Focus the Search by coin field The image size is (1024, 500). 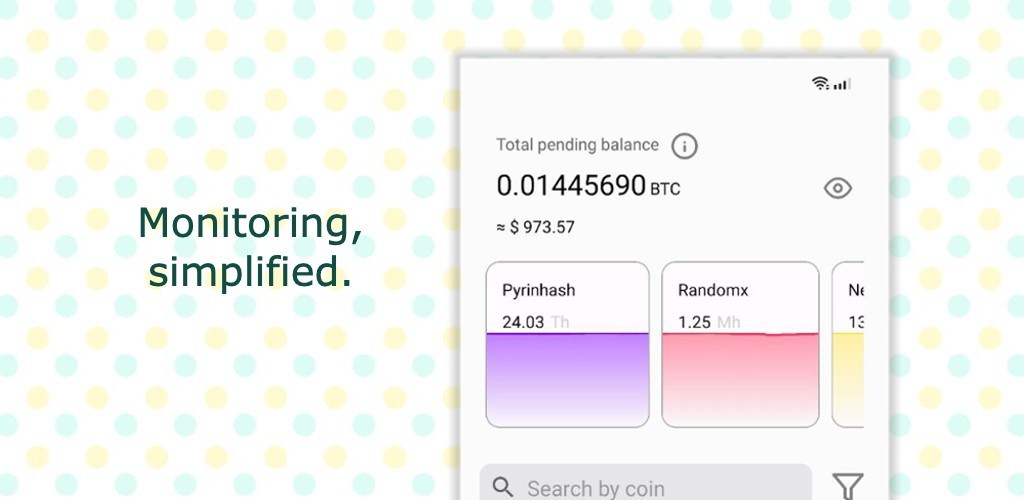[x=645, y=483]
